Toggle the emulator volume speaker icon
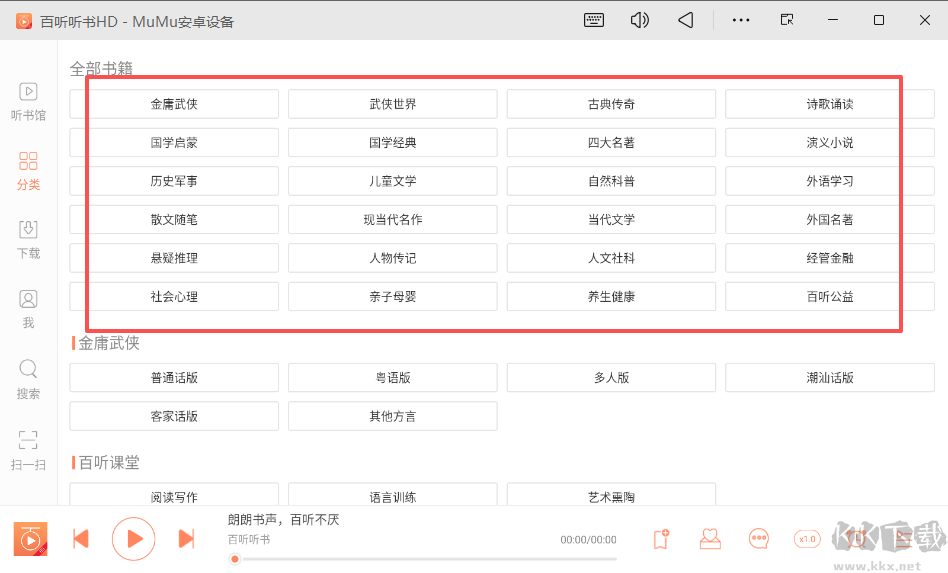This screenshot has width=948, height=573. point(640,20)
